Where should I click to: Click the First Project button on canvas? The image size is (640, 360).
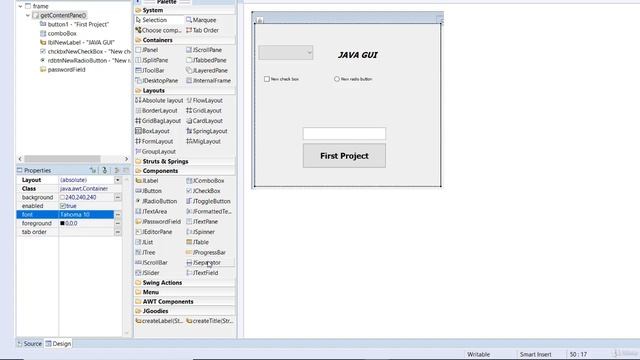point(344,156)
